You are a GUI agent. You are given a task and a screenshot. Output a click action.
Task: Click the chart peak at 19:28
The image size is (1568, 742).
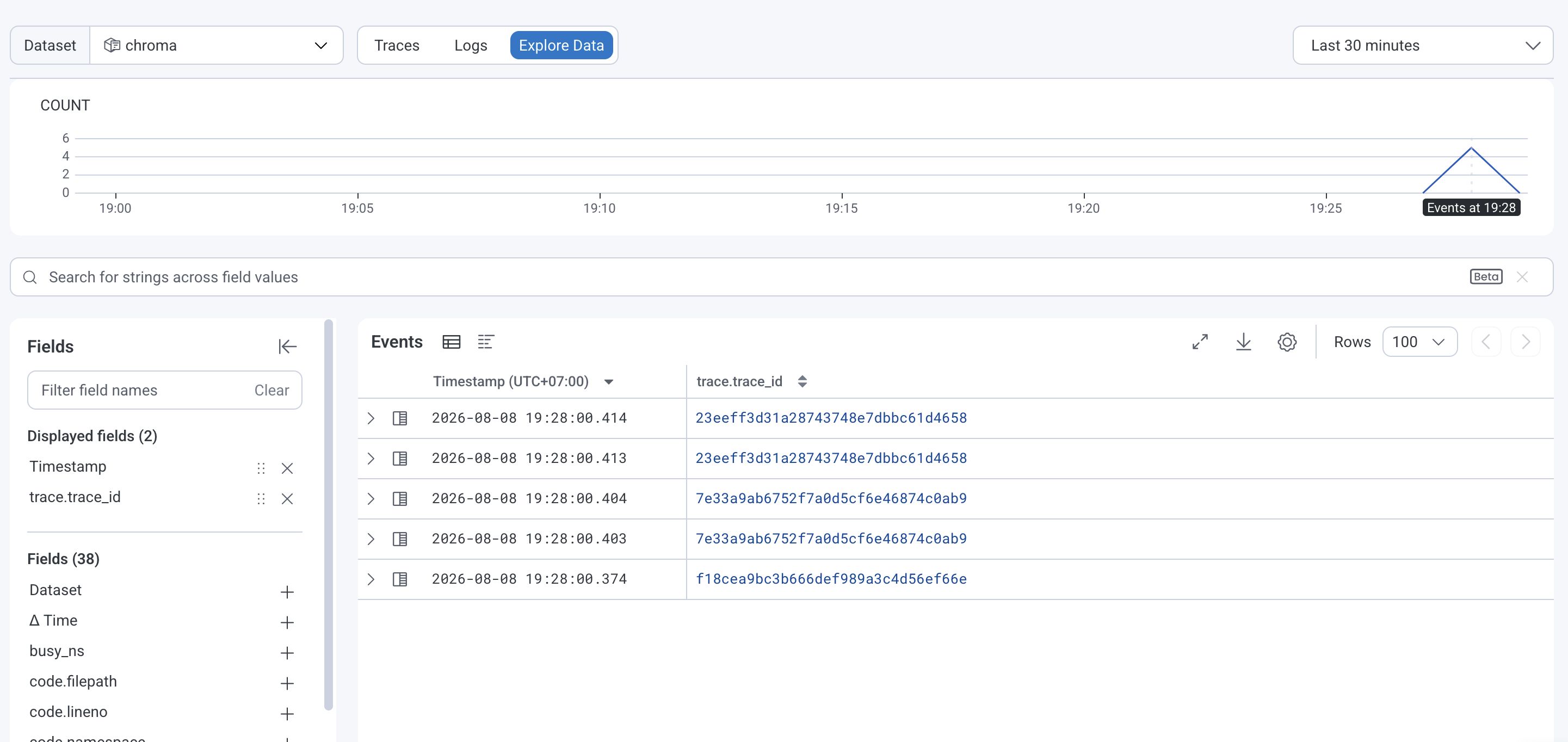coord(1471,148)
